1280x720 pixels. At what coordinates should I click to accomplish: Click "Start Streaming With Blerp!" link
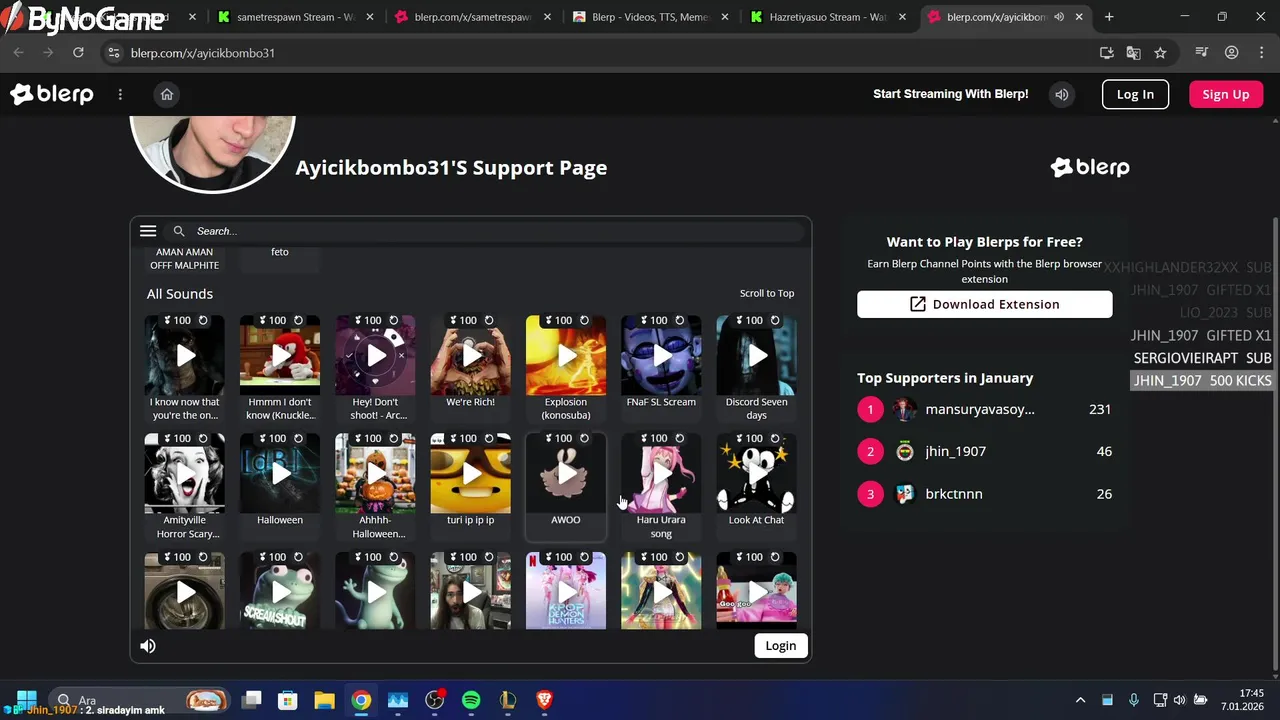click(951, 94)
